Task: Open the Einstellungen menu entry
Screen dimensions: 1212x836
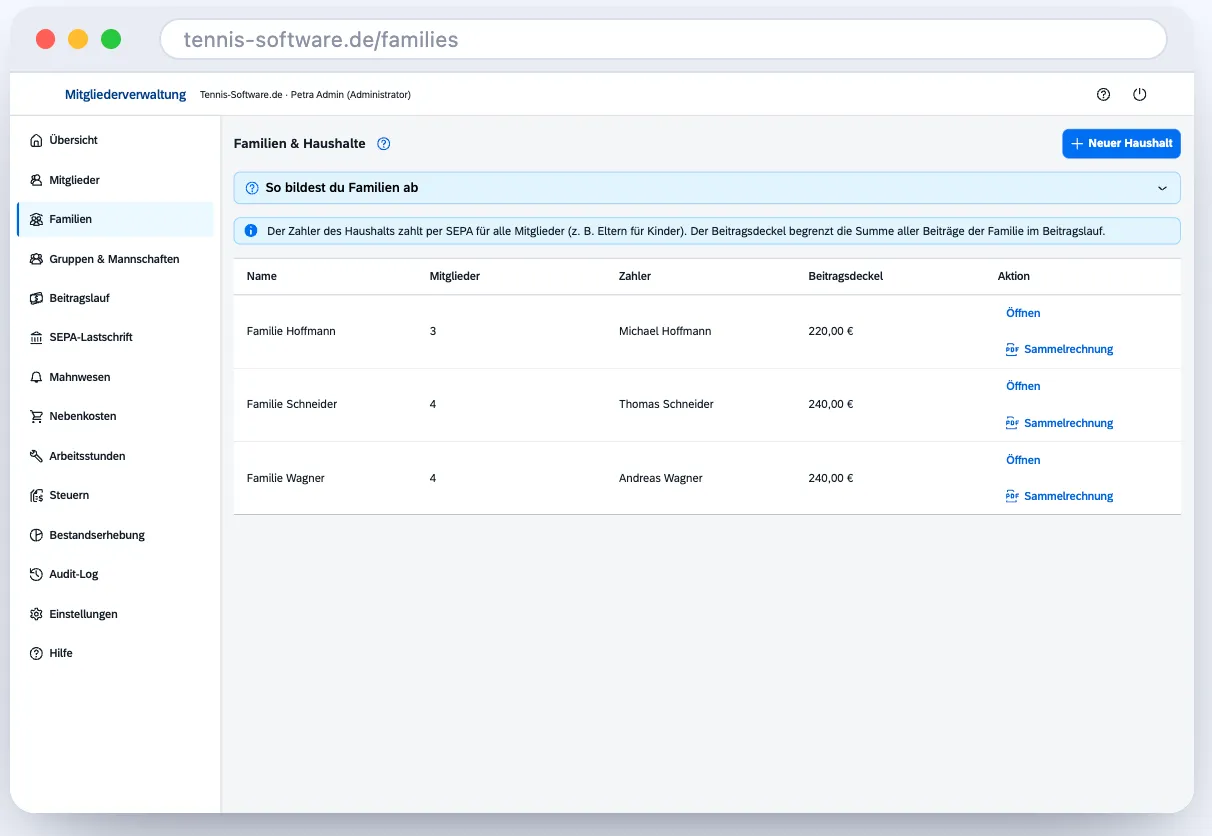Action: pos(115,614)
